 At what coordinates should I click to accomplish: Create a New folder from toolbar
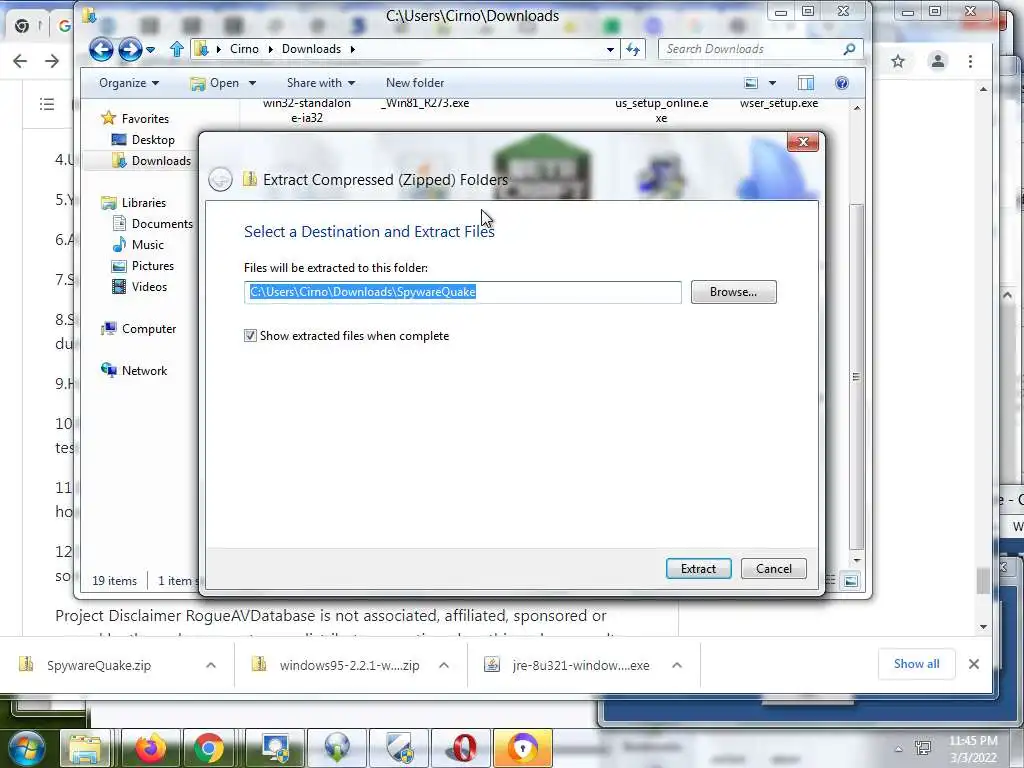click(x=415, y=83)
